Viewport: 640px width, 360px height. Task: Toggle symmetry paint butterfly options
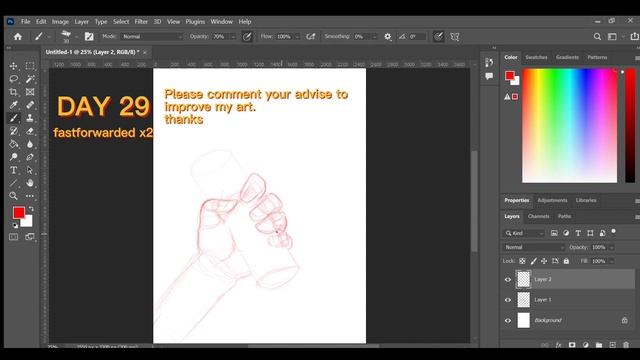coord(455,37)
